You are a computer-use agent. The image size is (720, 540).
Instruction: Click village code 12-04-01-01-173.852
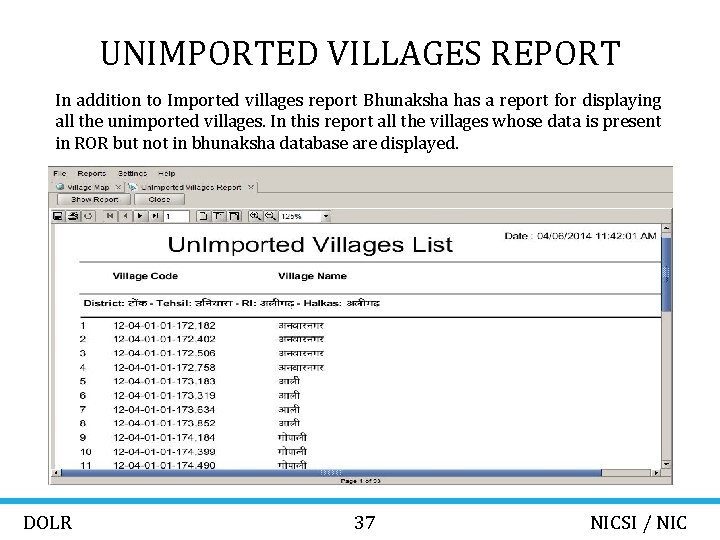click(164, 423)
